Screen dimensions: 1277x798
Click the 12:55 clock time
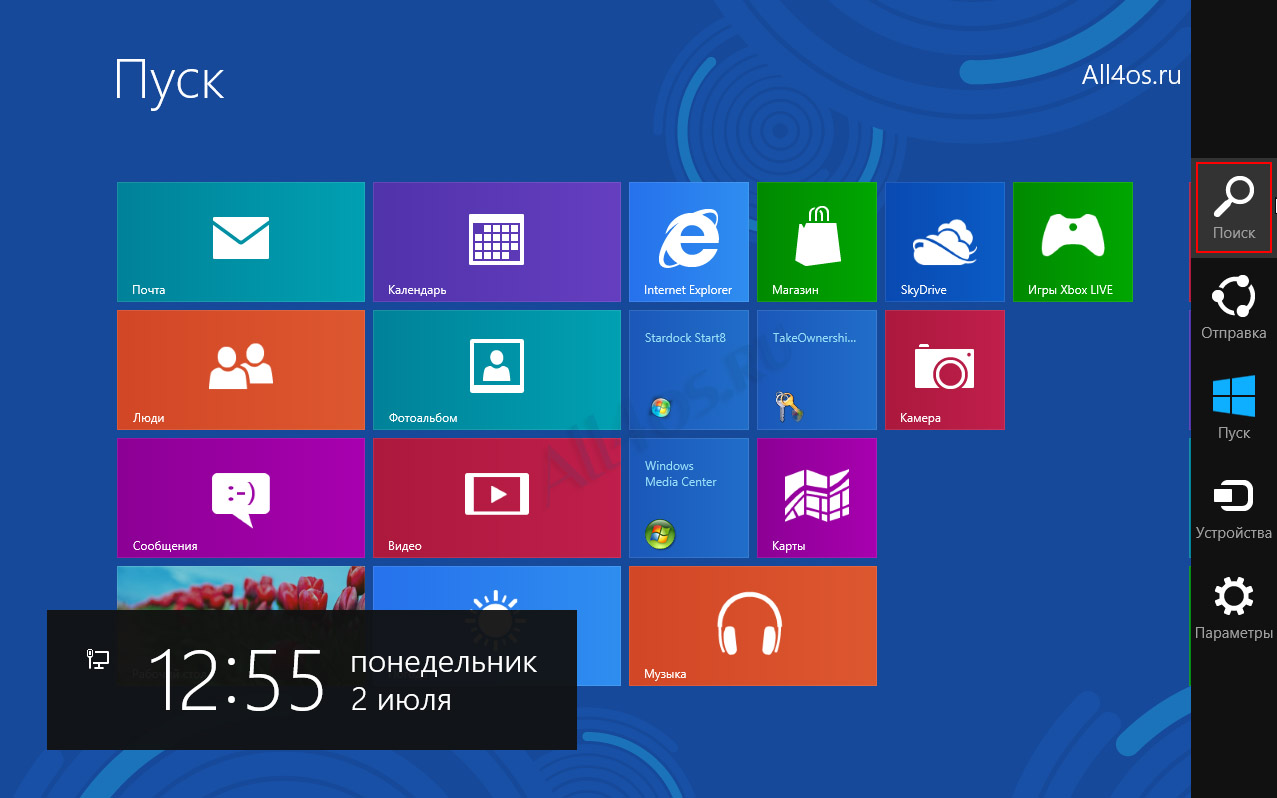(x=237, y=680)
